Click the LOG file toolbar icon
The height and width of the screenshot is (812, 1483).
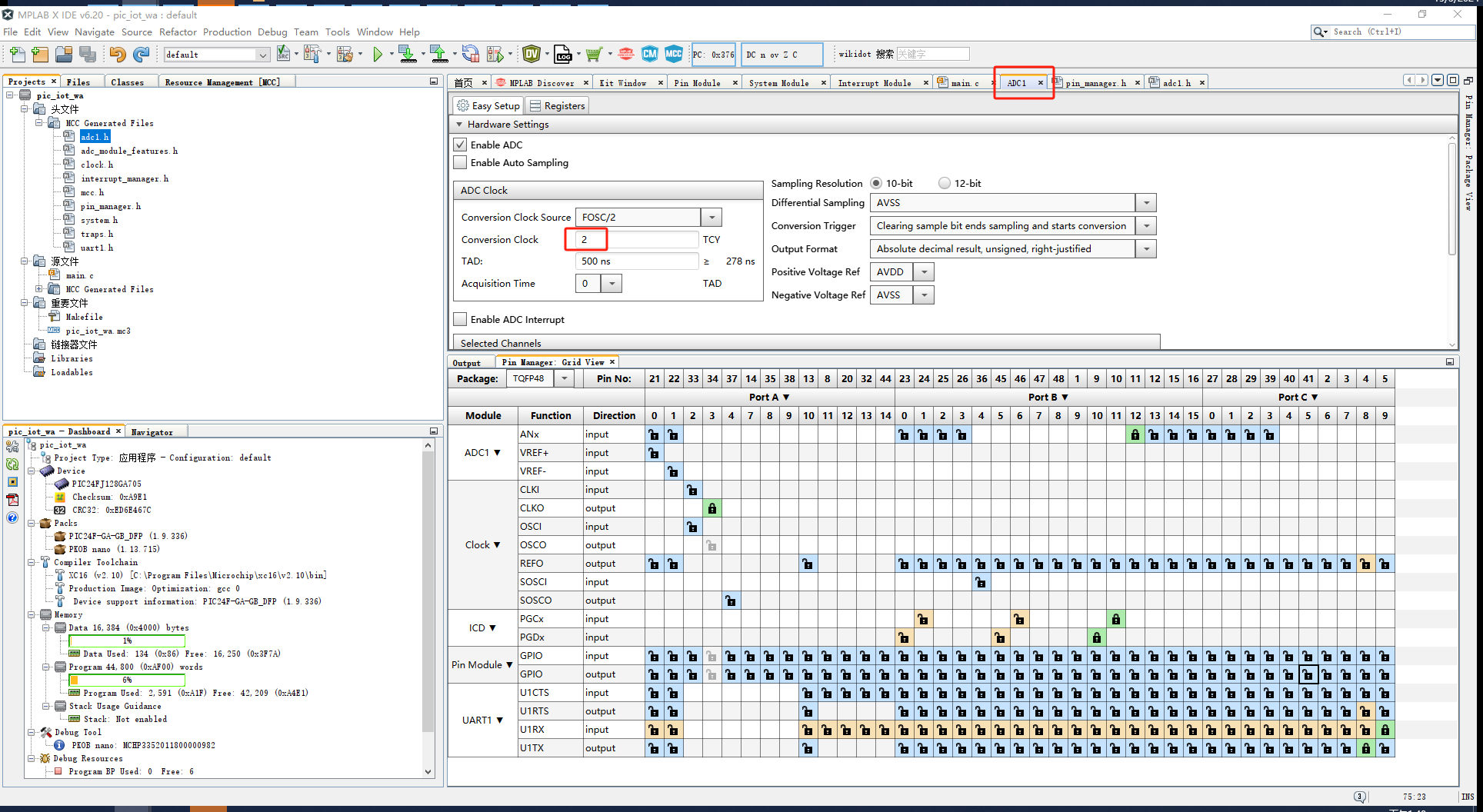pyautogui.click(x=563, y=54)
